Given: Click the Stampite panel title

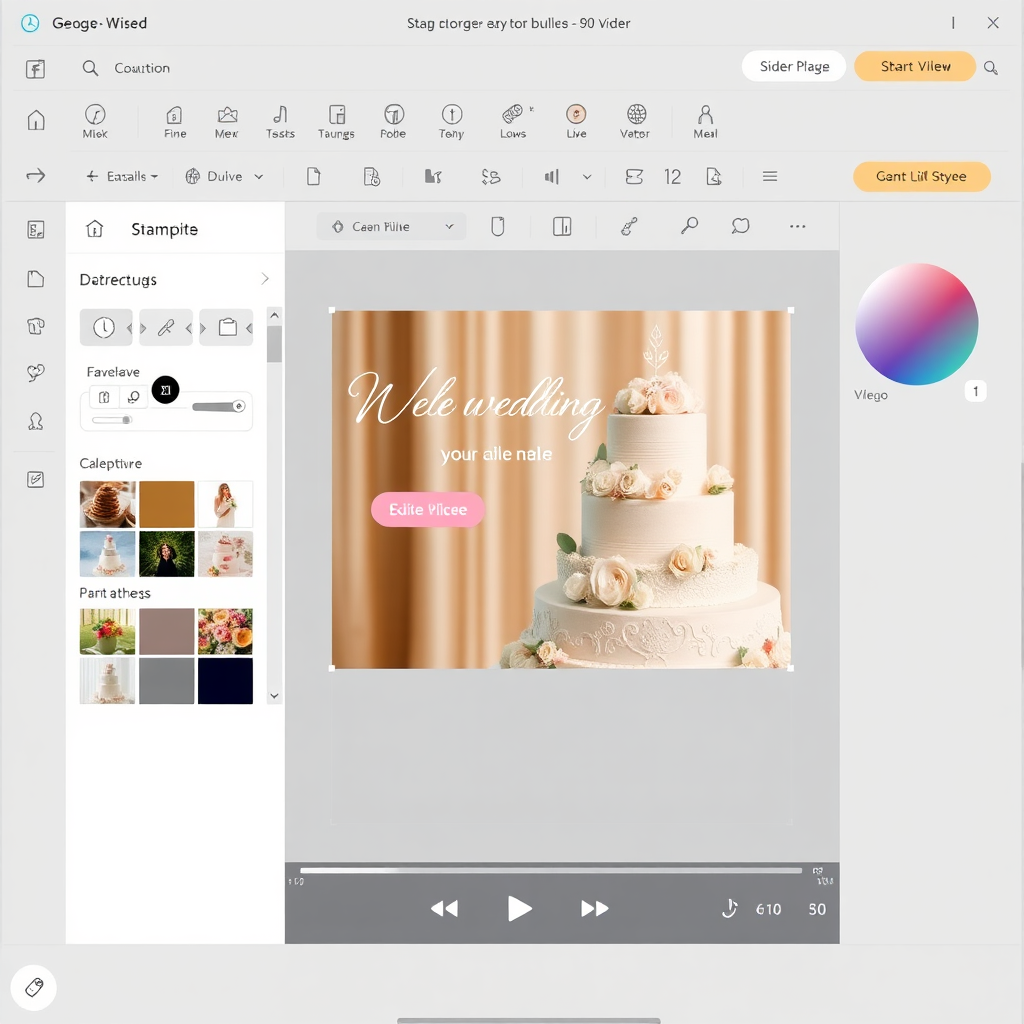Looking at the screenshot, I should point(165,229).
